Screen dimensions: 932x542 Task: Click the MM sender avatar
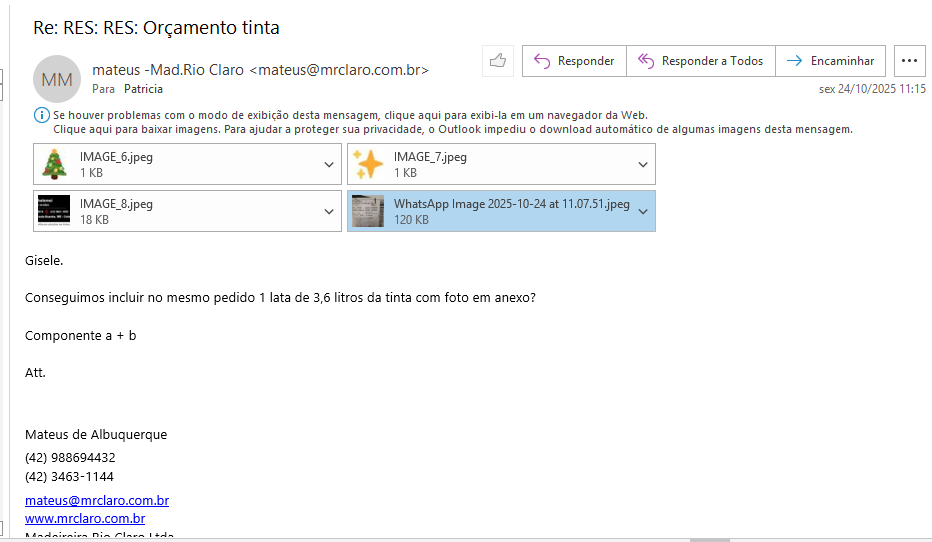[57, 79]
